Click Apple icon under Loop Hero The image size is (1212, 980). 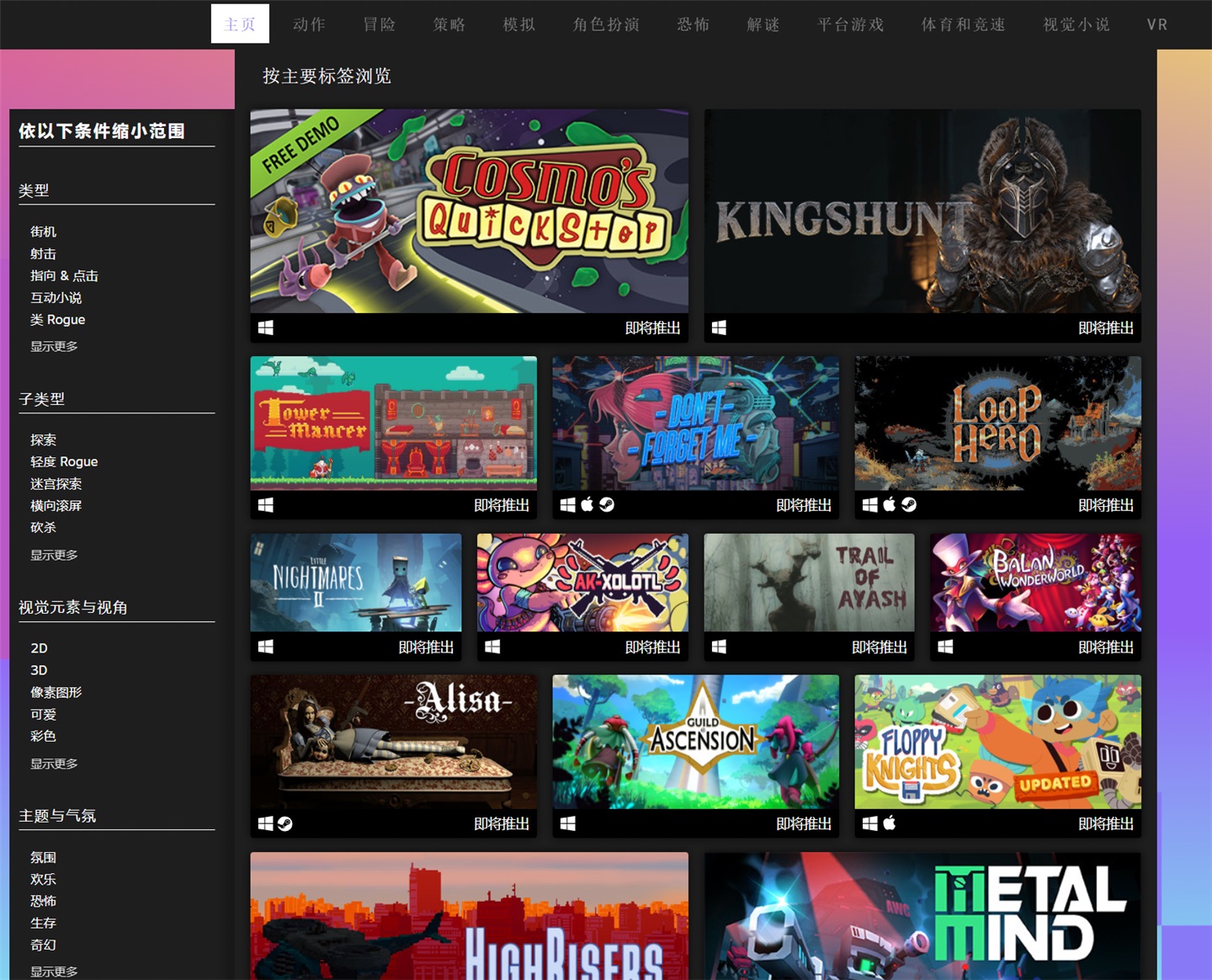tap(890, 504)
